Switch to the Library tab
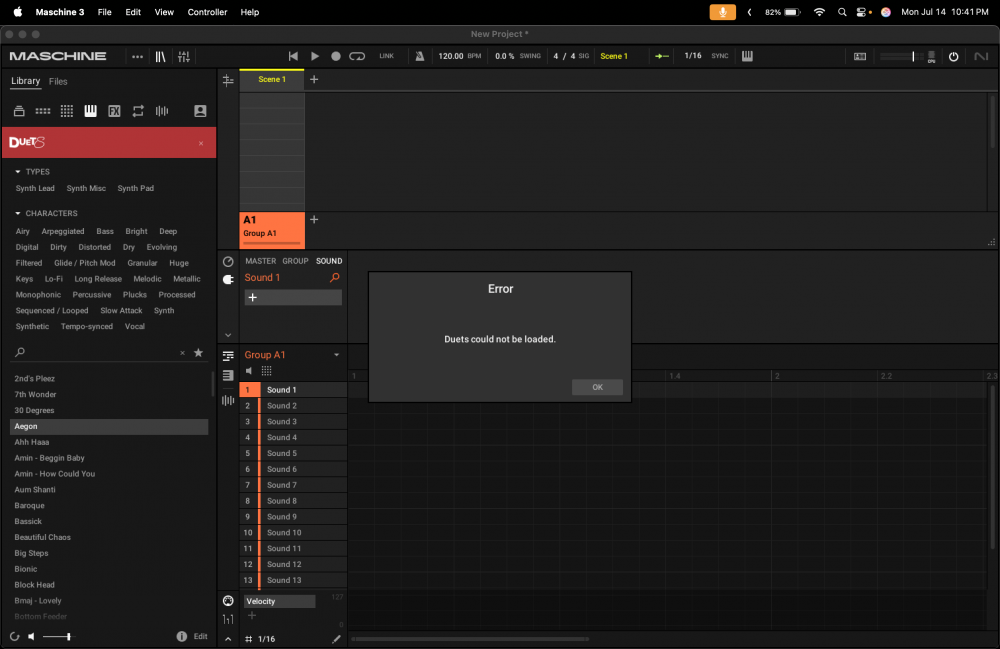 [26, 81]
